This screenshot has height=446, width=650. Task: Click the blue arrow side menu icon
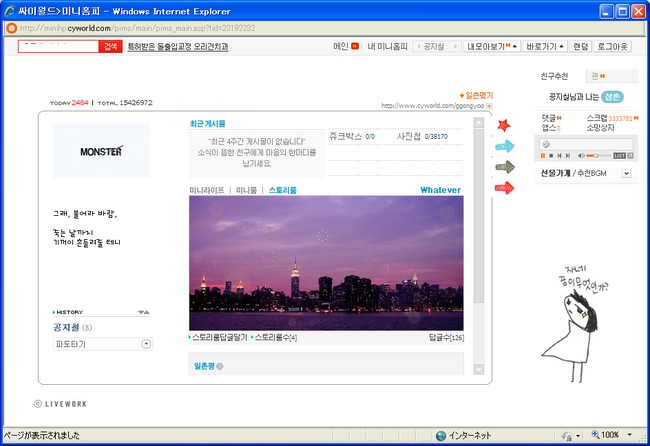(x=504, y=146)
